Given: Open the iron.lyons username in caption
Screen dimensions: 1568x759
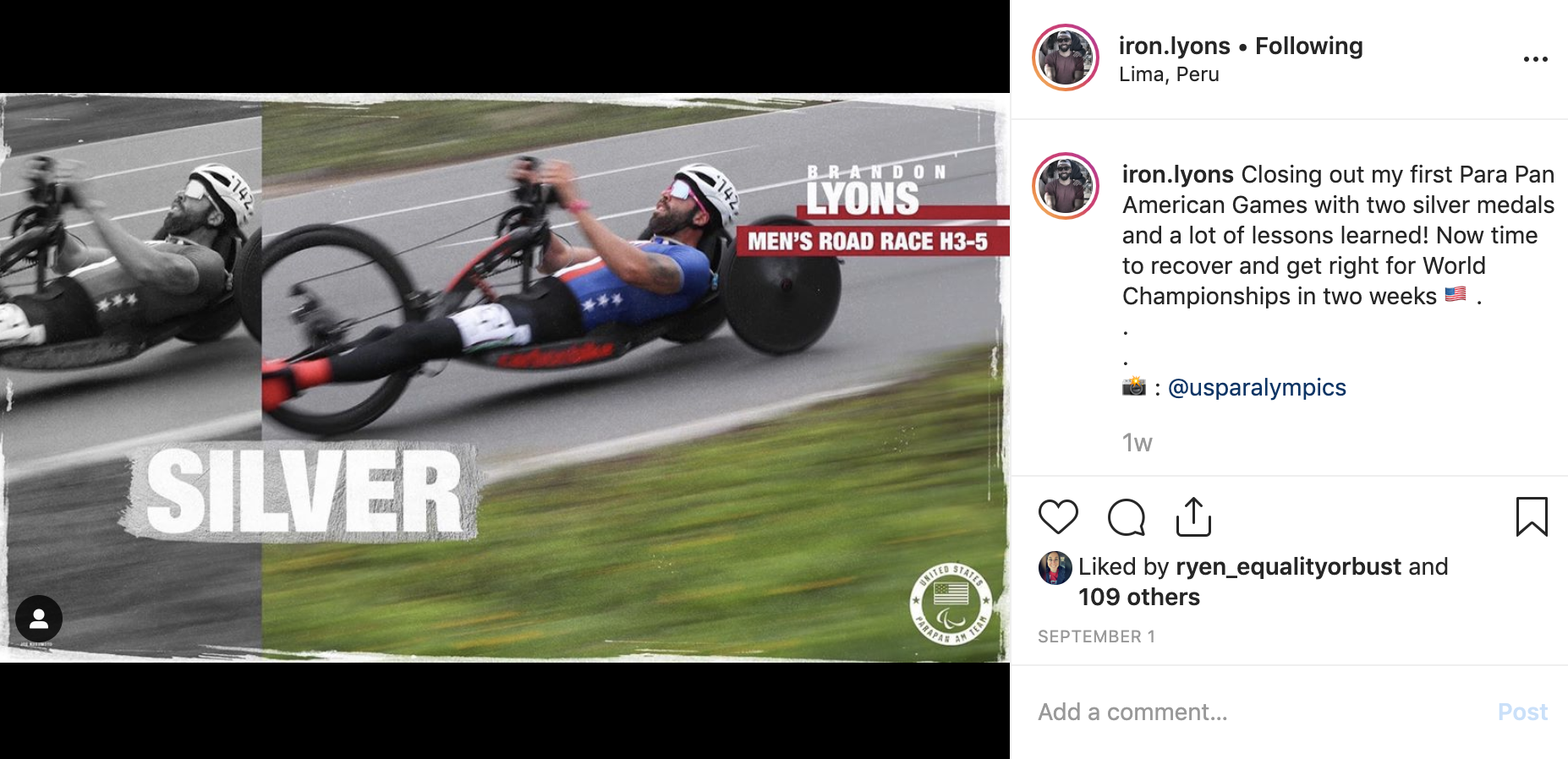Looking at the screenshot, I should (1177, 174).
